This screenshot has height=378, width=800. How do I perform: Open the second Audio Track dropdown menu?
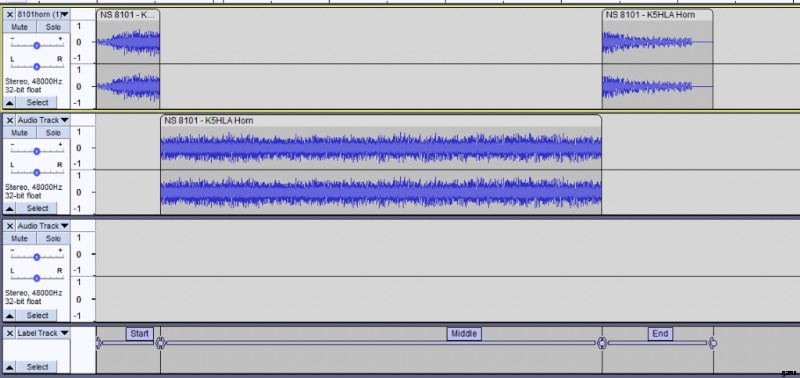point(42,120)
